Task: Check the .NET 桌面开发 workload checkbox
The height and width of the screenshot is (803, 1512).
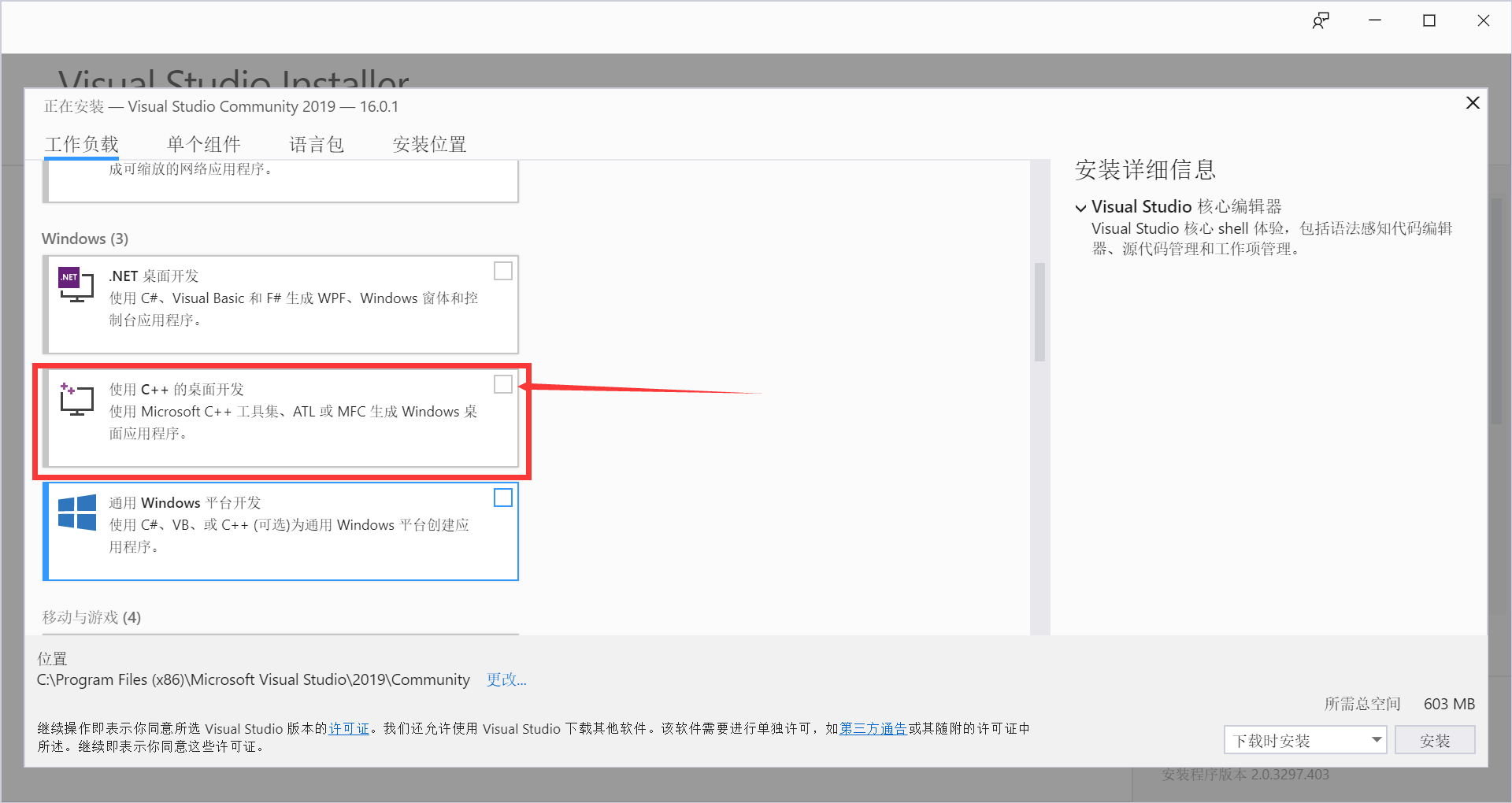Action: 503,271
